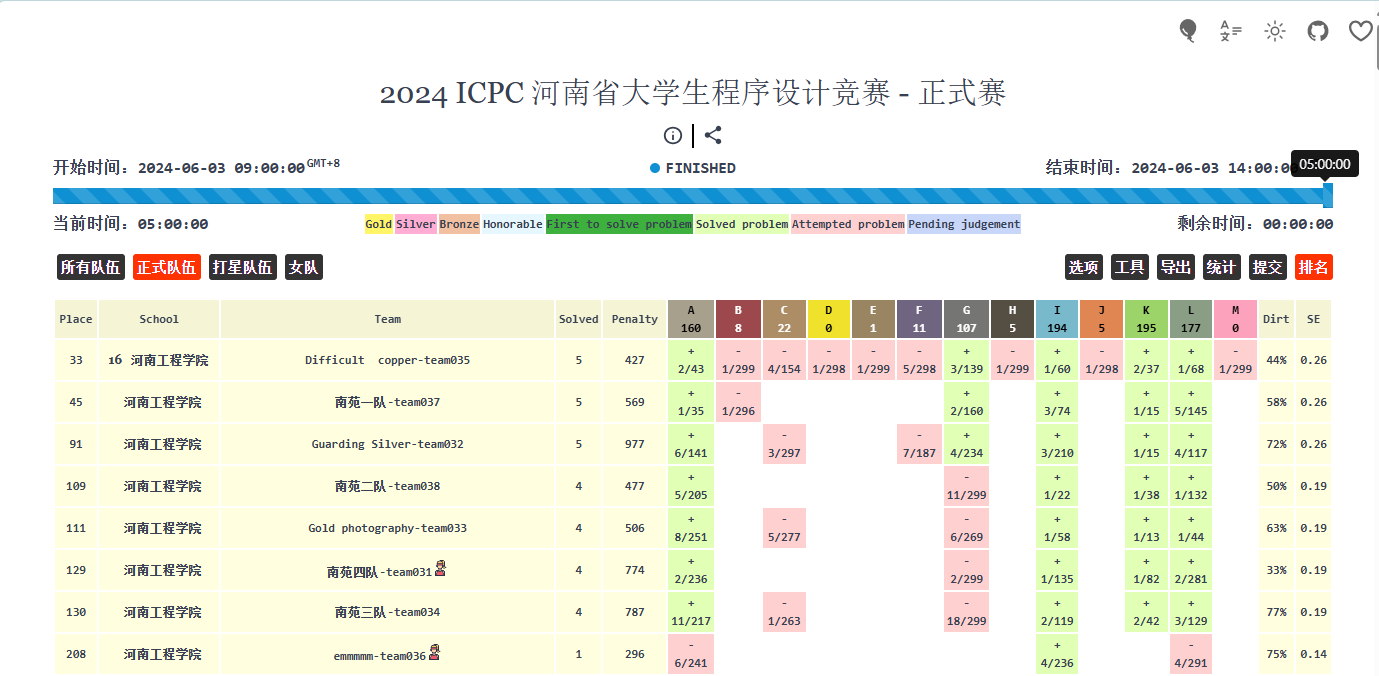The height and width of the screenshot is (676, 1379).
Task: Select the 女队 team filter
Action: tap(304, 267)
